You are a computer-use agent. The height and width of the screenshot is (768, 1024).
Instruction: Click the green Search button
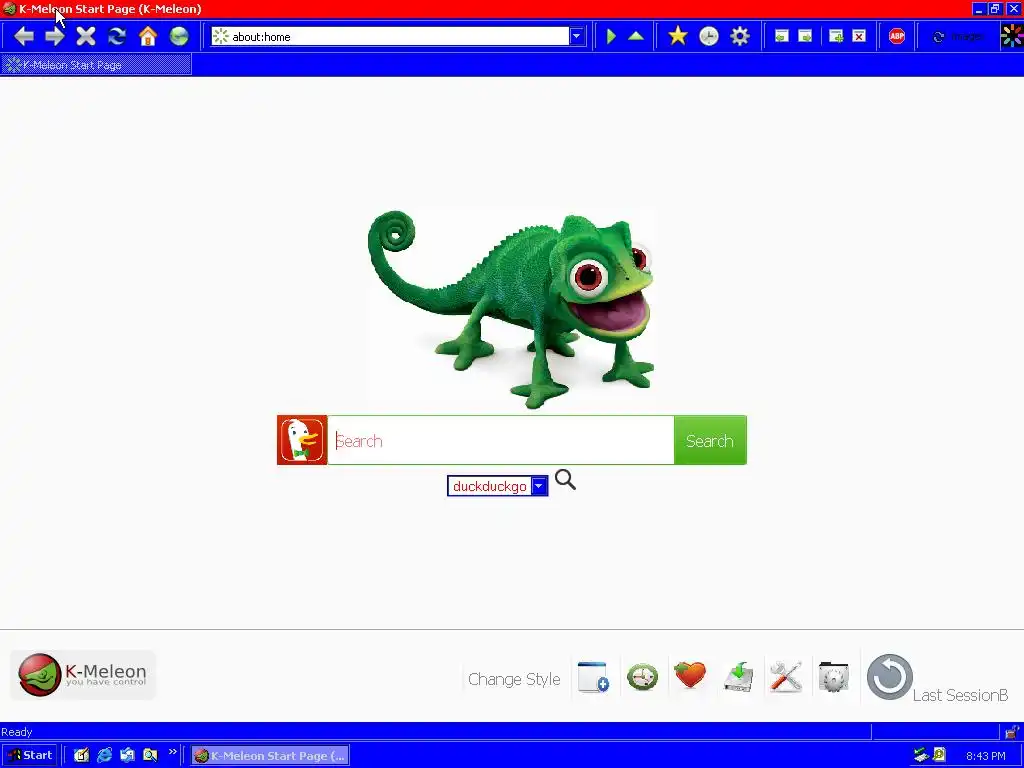coord(710,440)
